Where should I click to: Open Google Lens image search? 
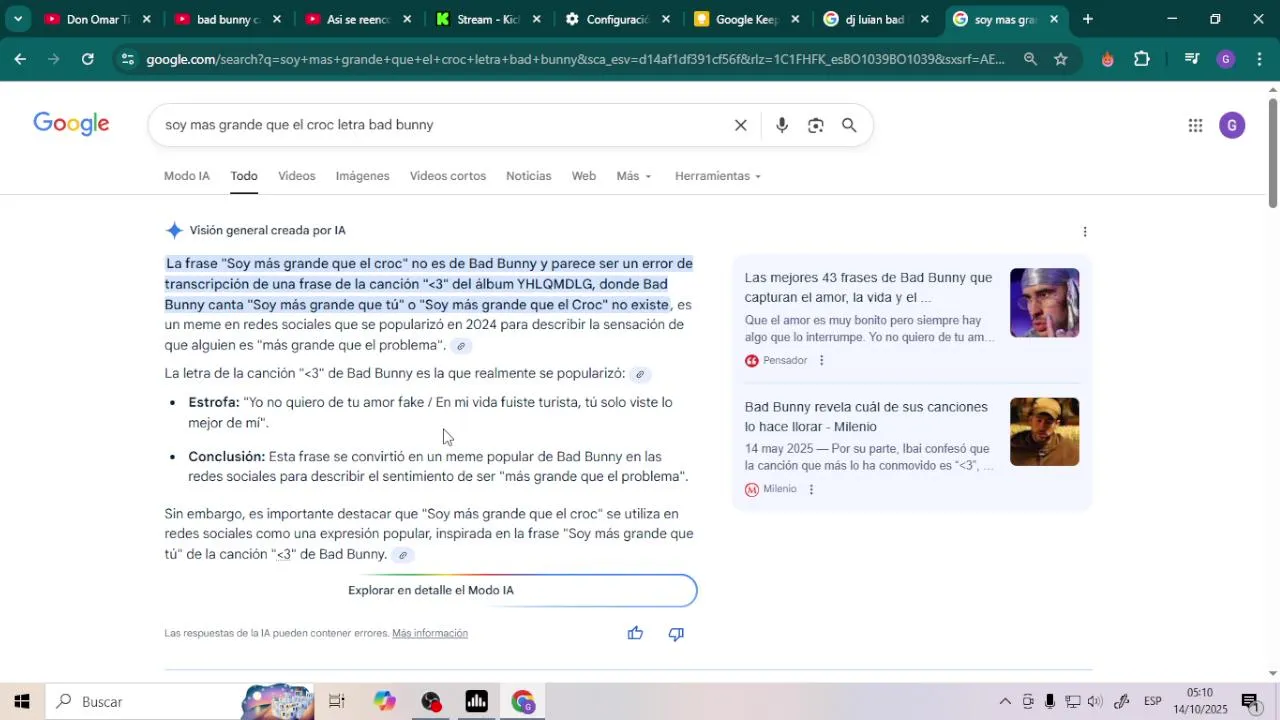pyautogui.click(x=816, y=125)
